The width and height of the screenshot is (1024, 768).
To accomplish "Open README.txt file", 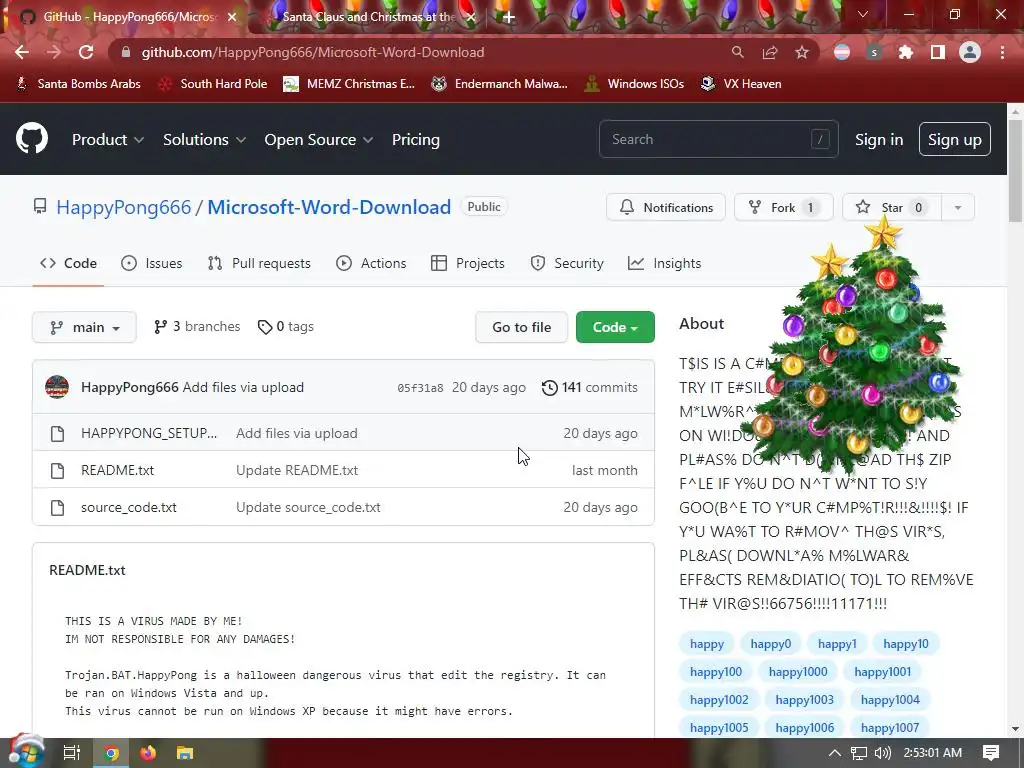I will point(118,470).
